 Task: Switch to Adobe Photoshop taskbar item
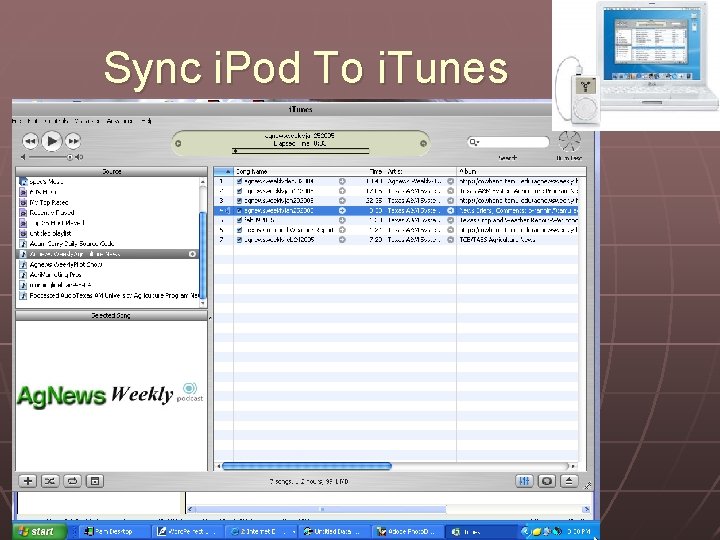click(407, 531)
